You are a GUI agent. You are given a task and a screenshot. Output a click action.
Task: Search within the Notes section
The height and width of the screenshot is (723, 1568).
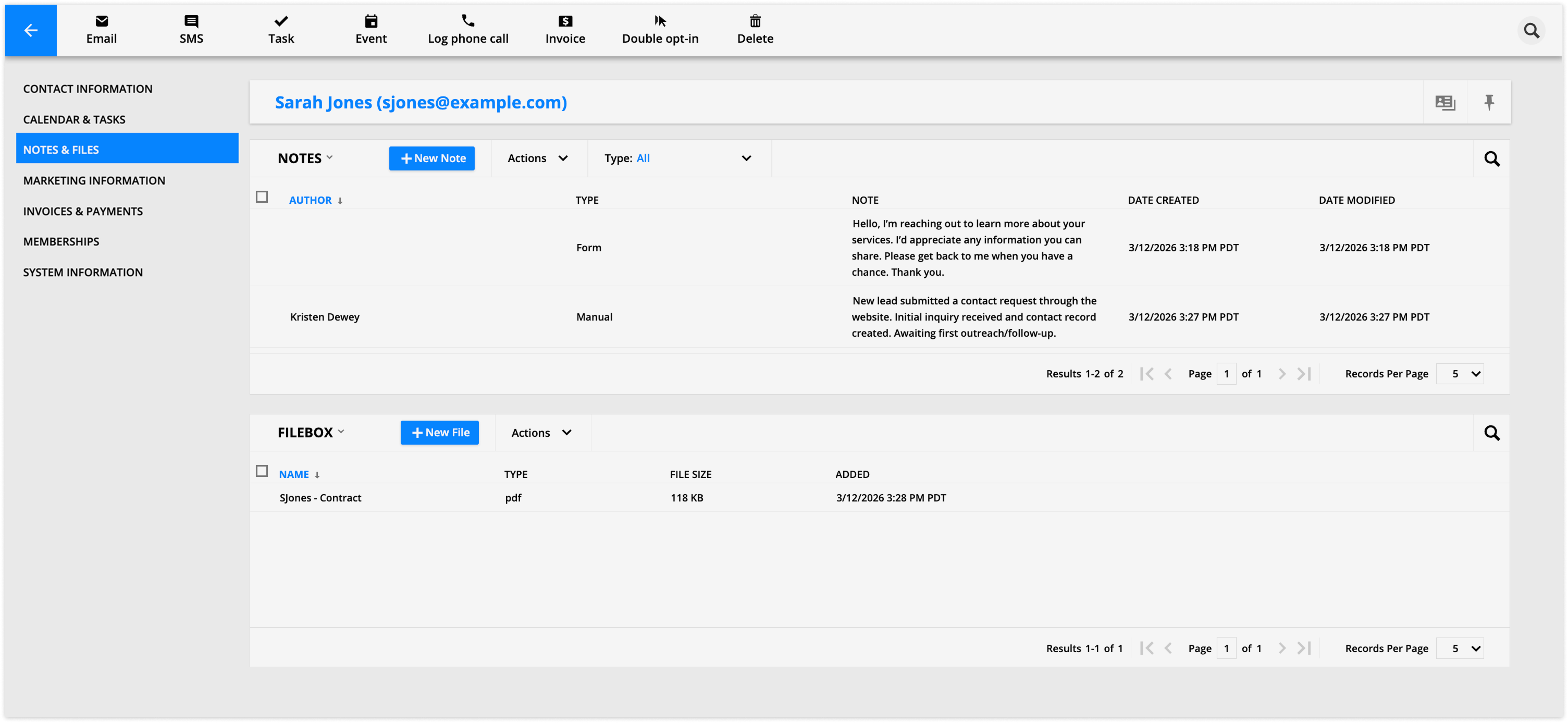click(x=1491, y=159)
